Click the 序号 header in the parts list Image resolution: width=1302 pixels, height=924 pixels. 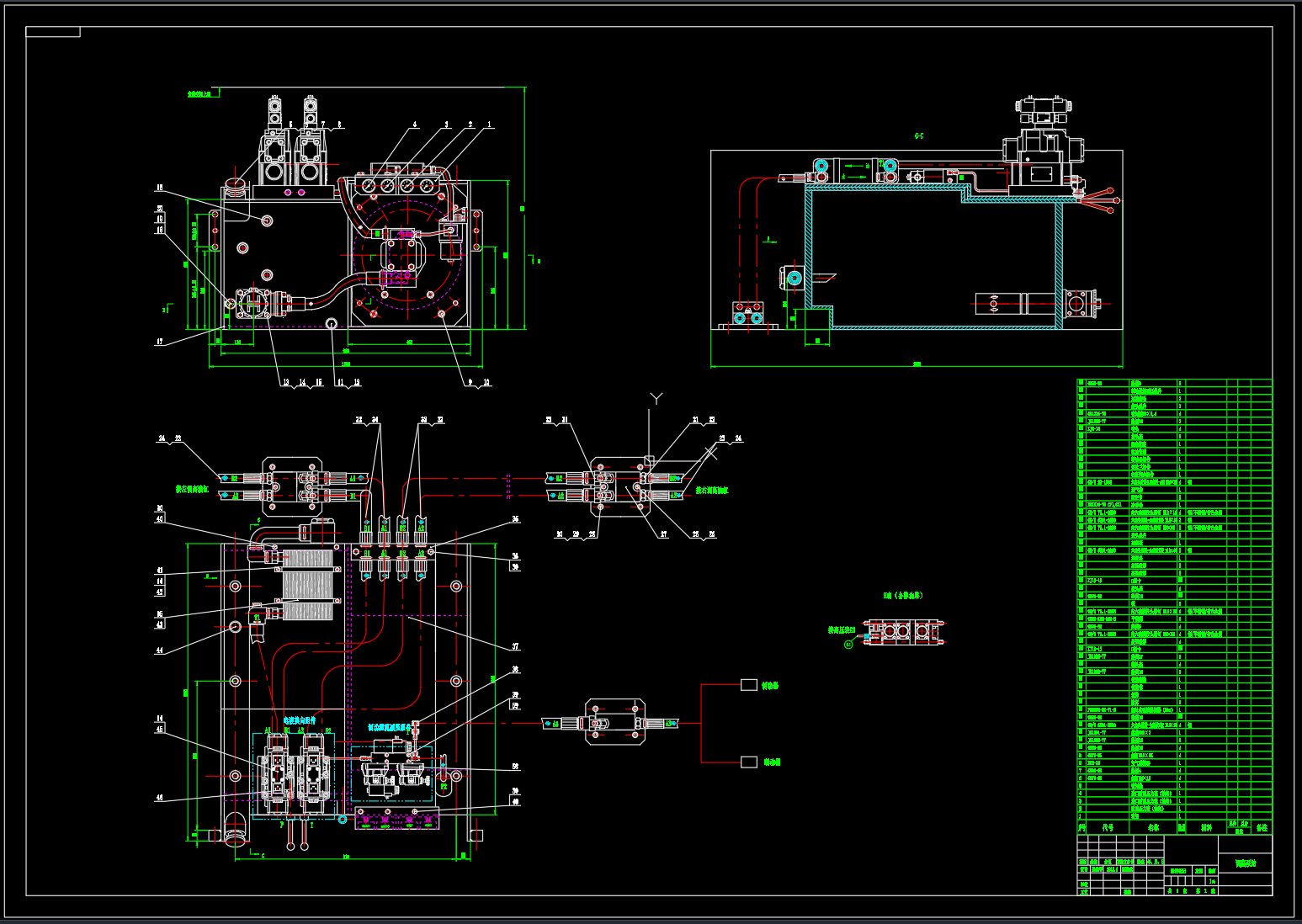click(x=1082, y=827)
